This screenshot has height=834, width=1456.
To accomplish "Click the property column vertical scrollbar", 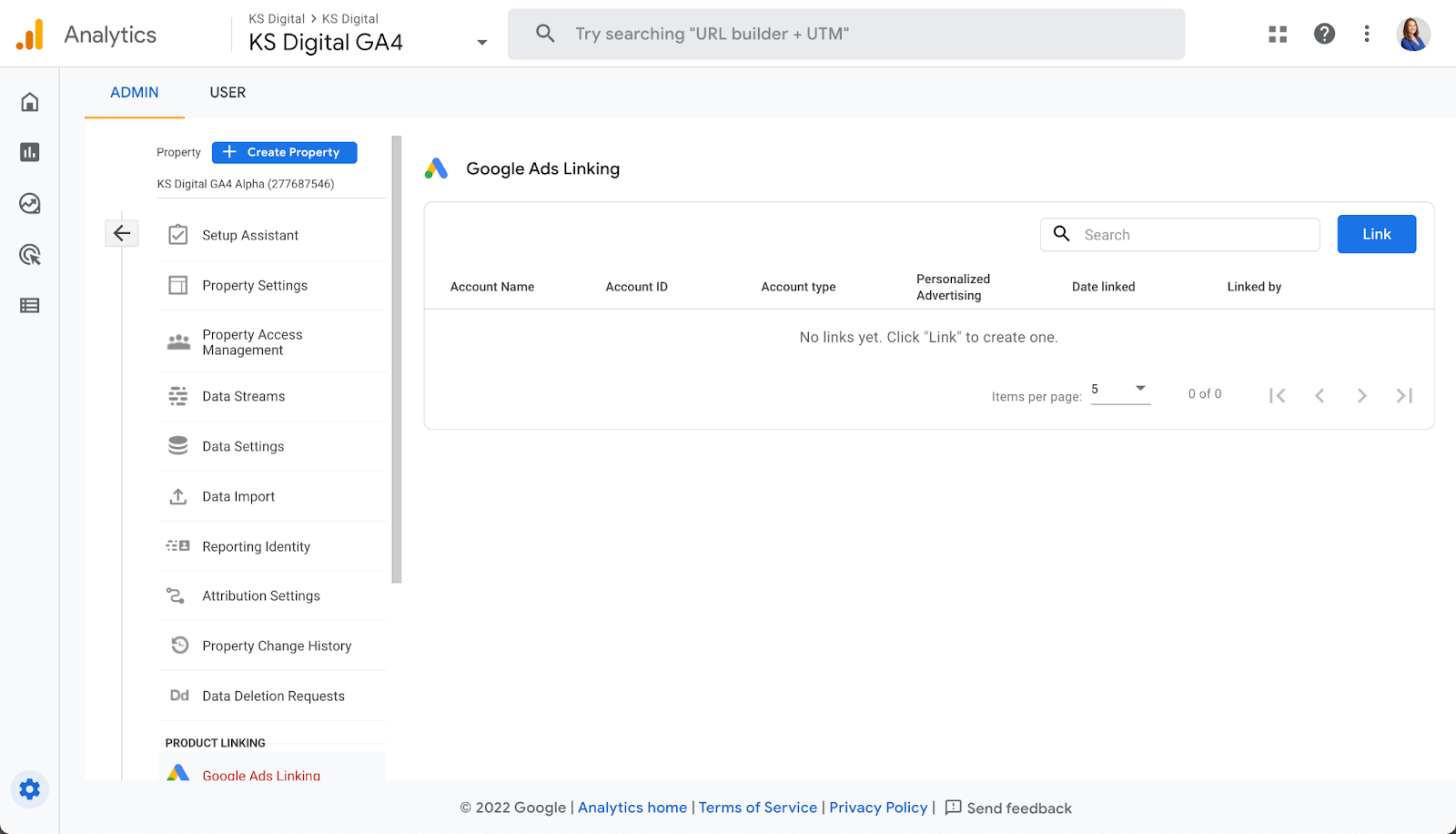I will click(x=397, y=359).
